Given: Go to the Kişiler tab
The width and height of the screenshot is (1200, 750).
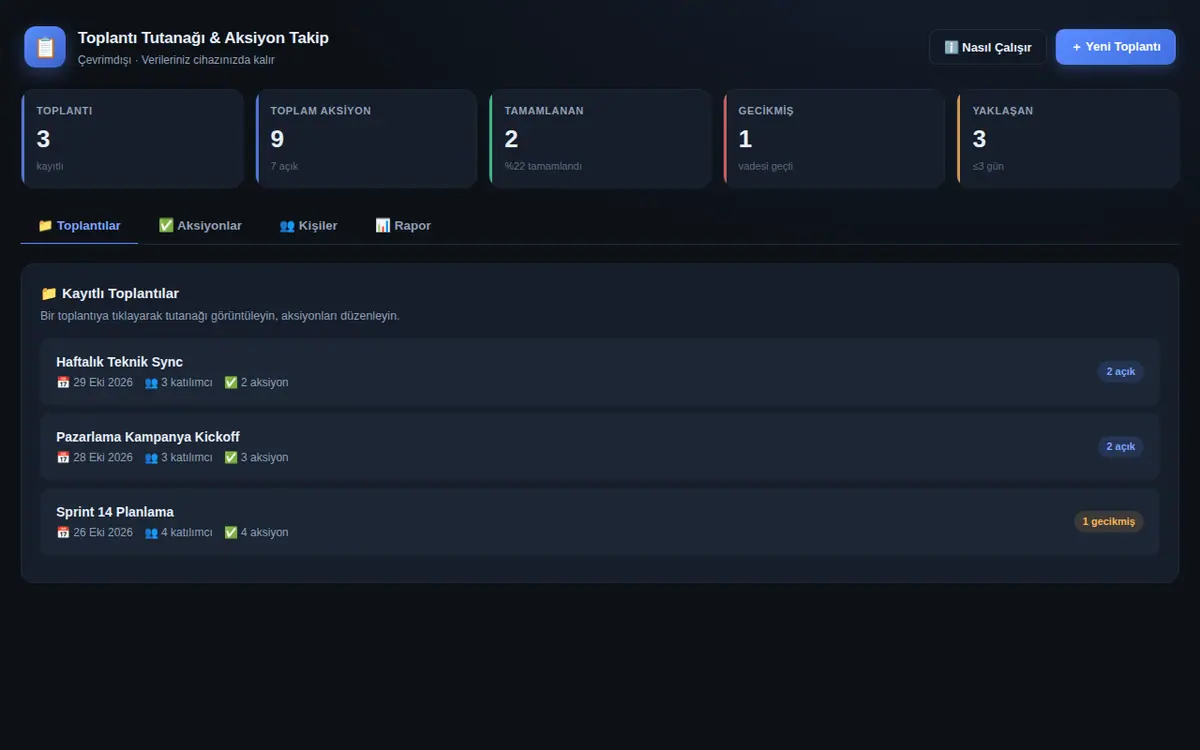Looking at the screenshot, I should (x=308, y=226).
